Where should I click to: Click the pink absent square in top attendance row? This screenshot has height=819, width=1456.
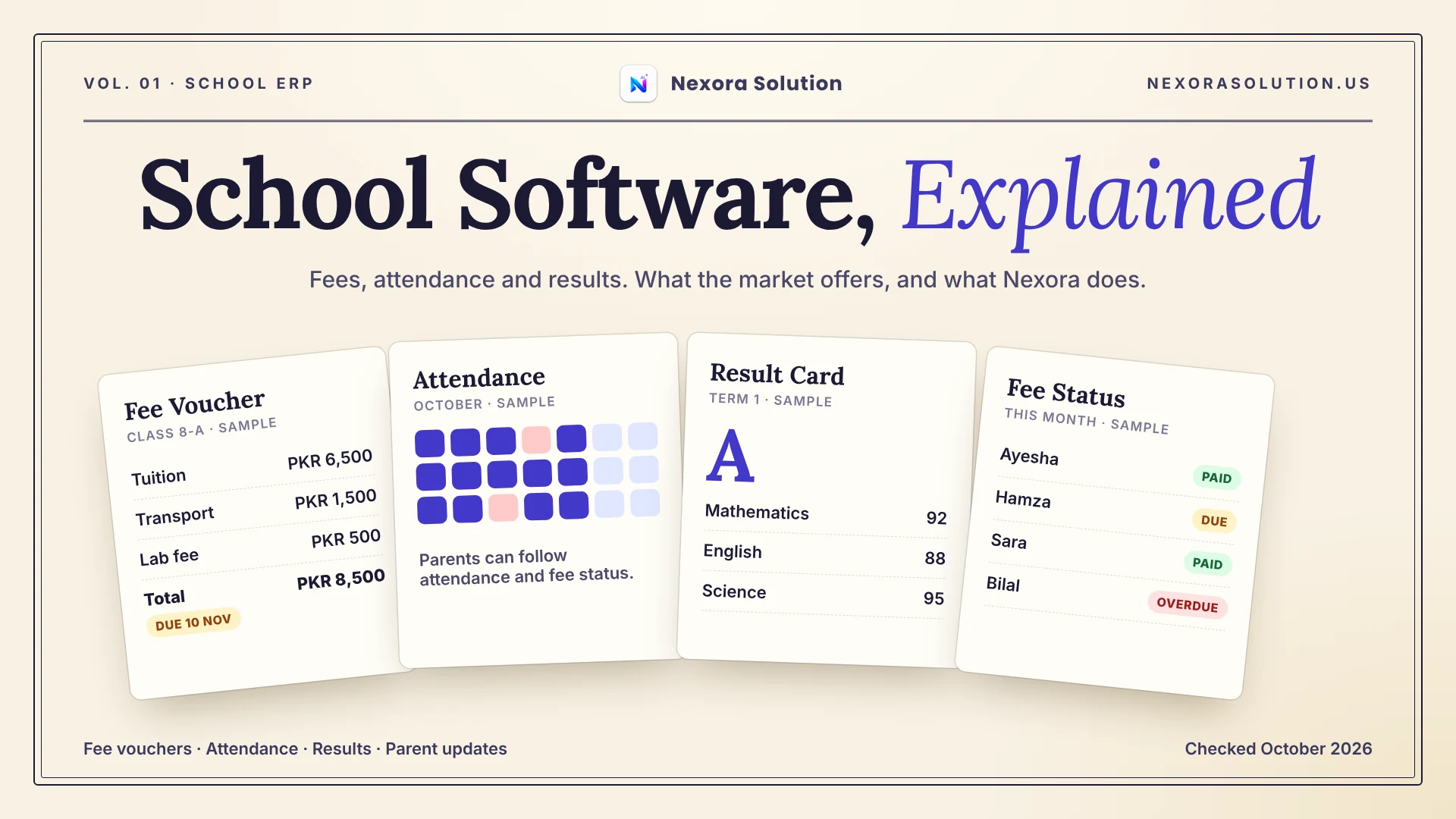[x=536, y=440]
